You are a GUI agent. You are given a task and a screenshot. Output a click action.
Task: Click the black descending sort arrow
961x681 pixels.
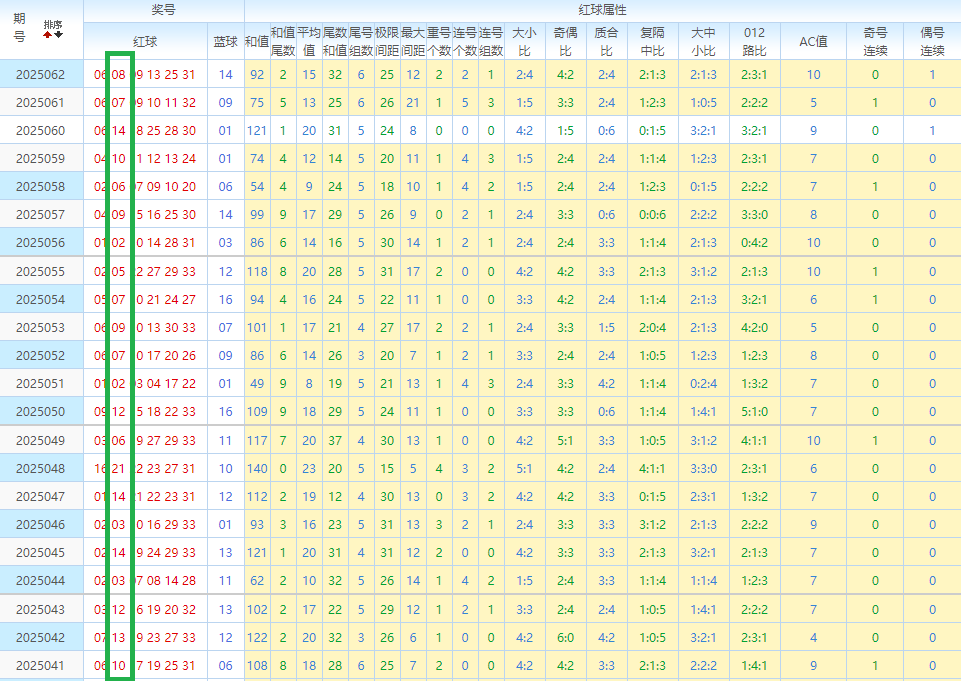[x=58, y=35]
